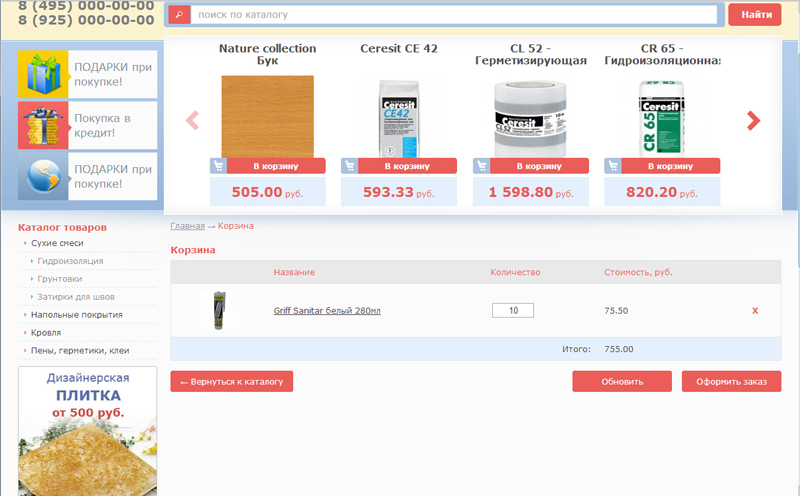Click the Найти search button
The height and width of the screenshot is (496, 800).
point(755,15)
